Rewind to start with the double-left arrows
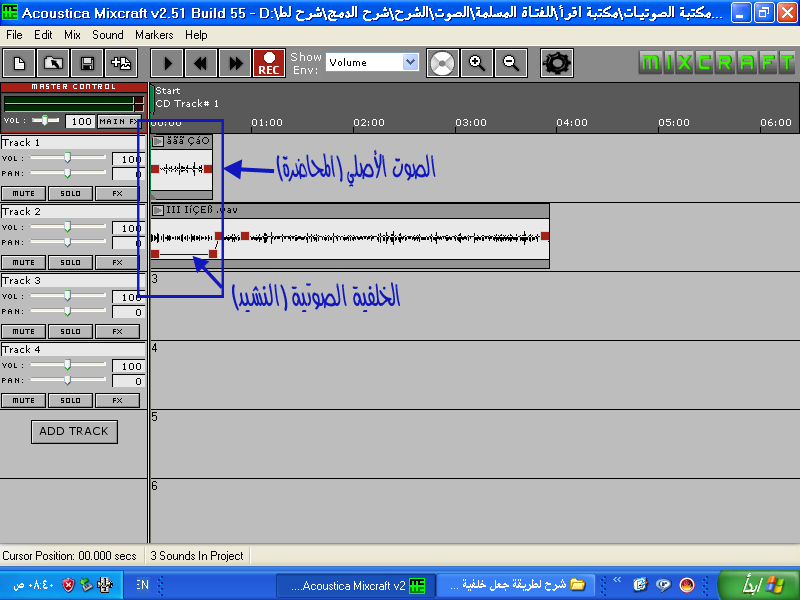The height and width of the screenshot is (600, 800). (x=201, y=63)
